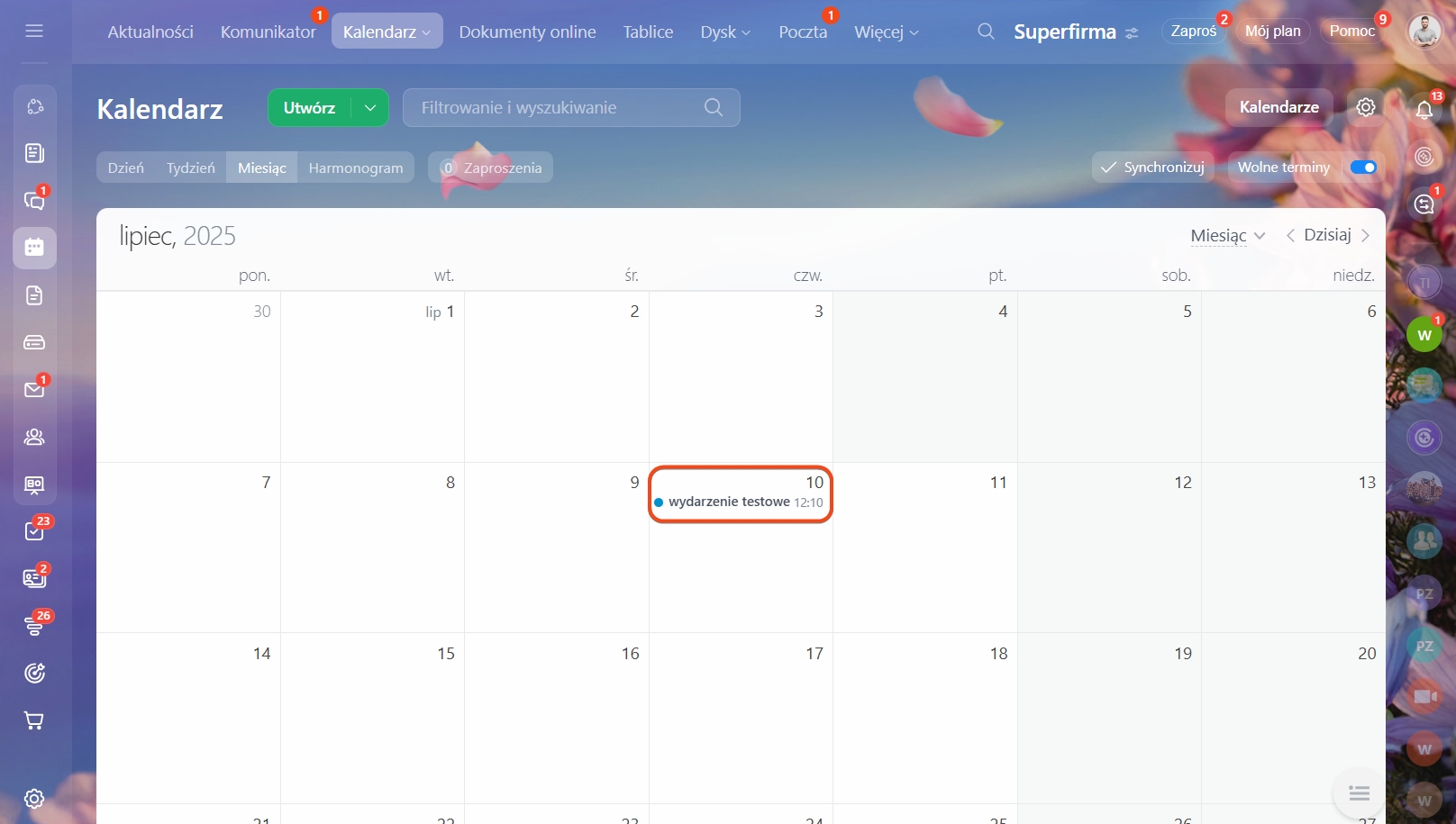Image resolution: width=1456 pixels, height=824 pixels.
Task: Open the green W contact avatar
Action: tap(1424, 335)
